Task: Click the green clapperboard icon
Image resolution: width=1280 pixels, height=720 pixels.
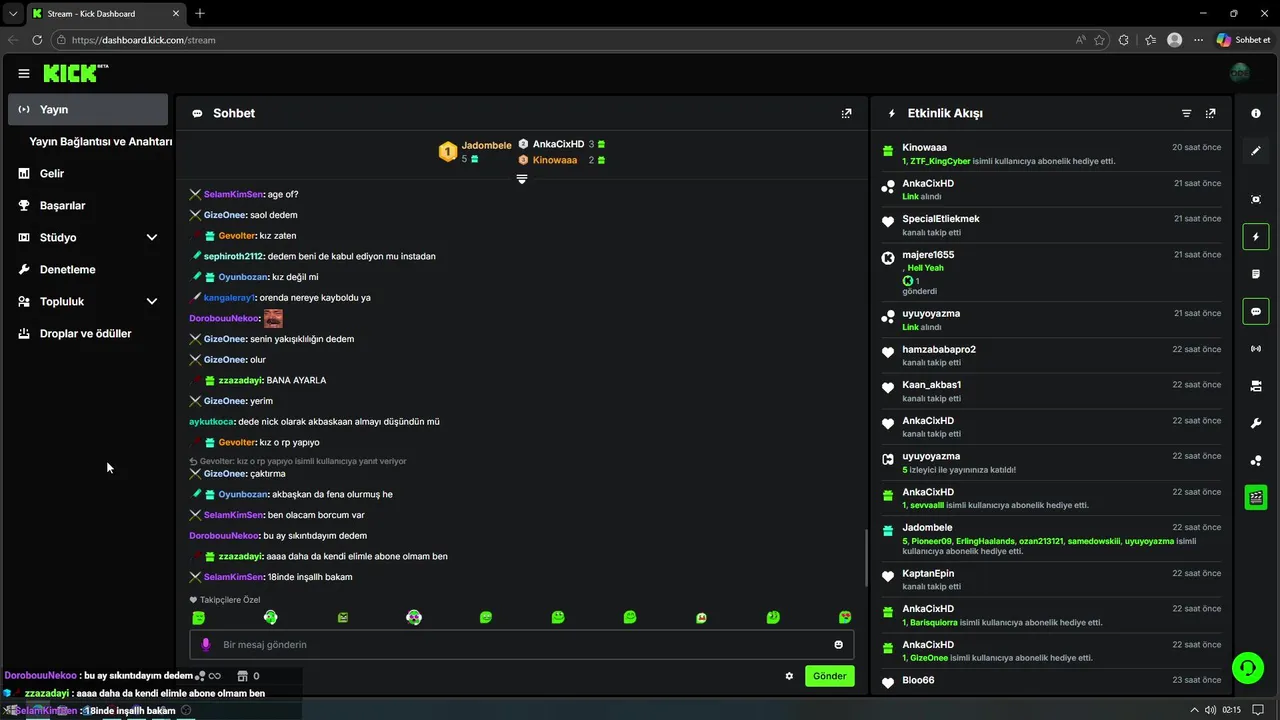Action: (x=1256, y=497)
